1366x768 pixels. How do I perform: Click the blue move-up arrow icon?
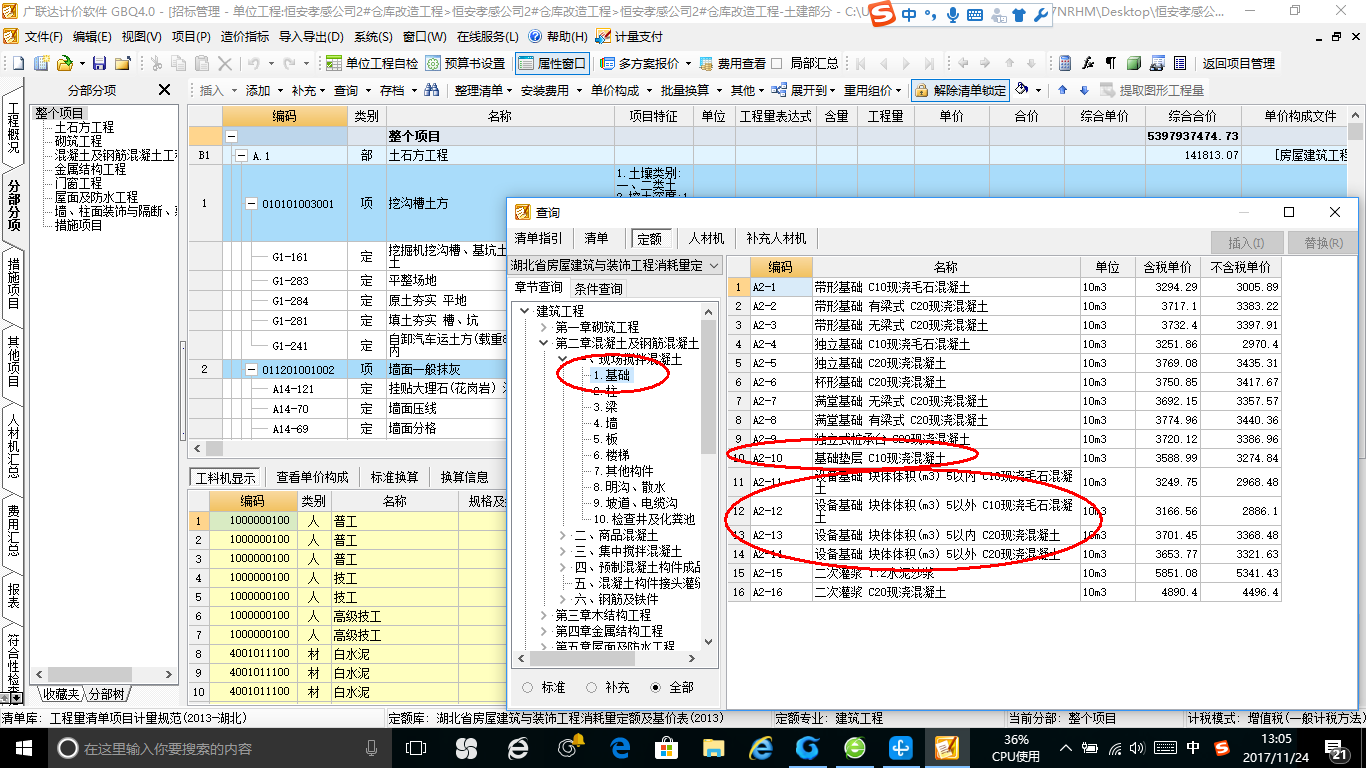pos(1063,90)
